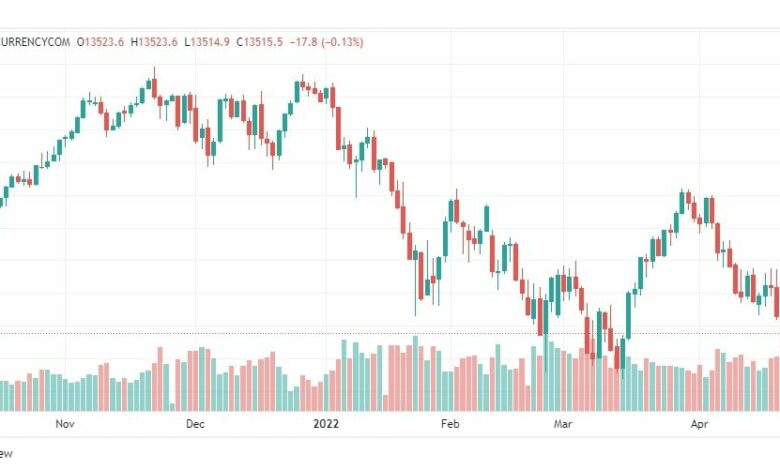Select the long-wick candle at late January low

point(415,279)
